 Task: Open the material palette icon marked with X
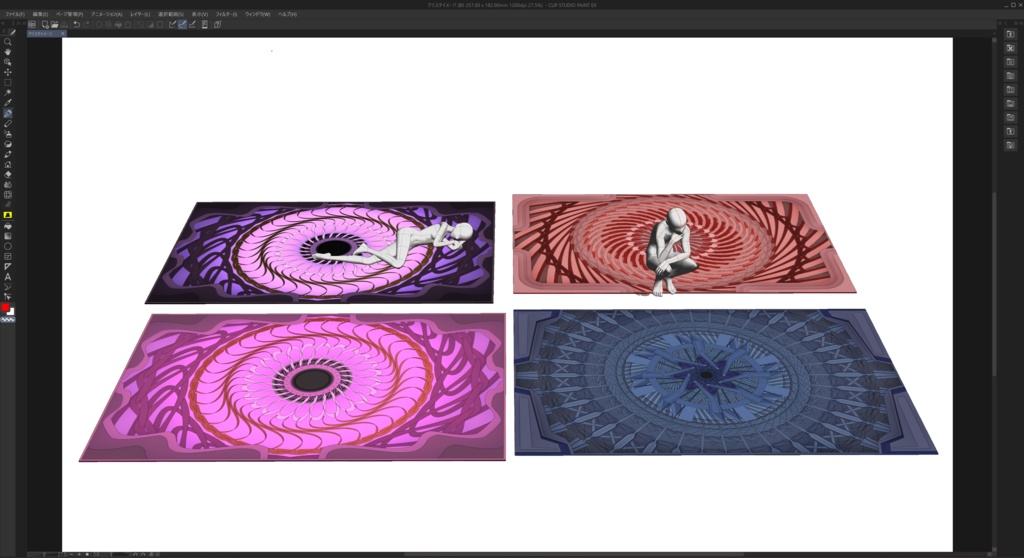1010,48
